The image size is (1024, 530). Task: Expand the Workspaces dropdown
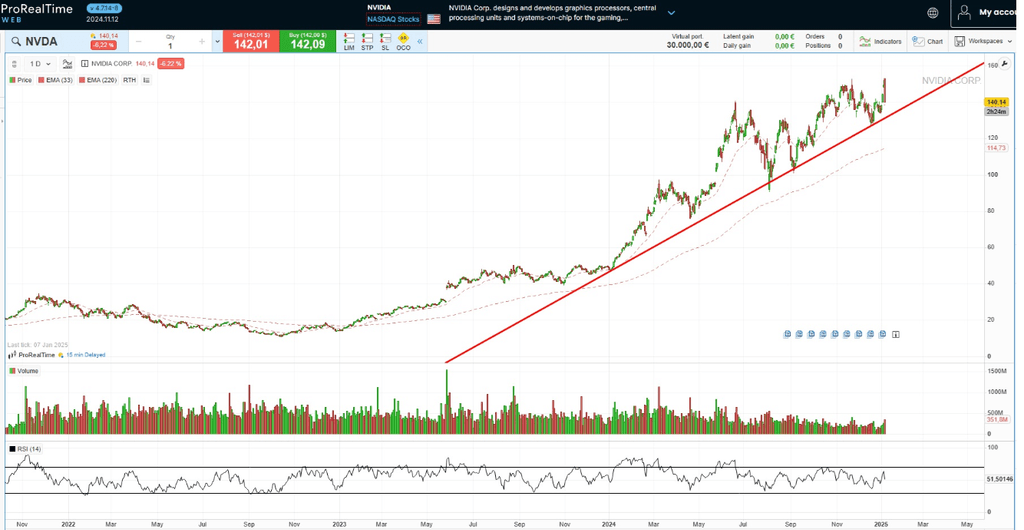click(983, 41)
